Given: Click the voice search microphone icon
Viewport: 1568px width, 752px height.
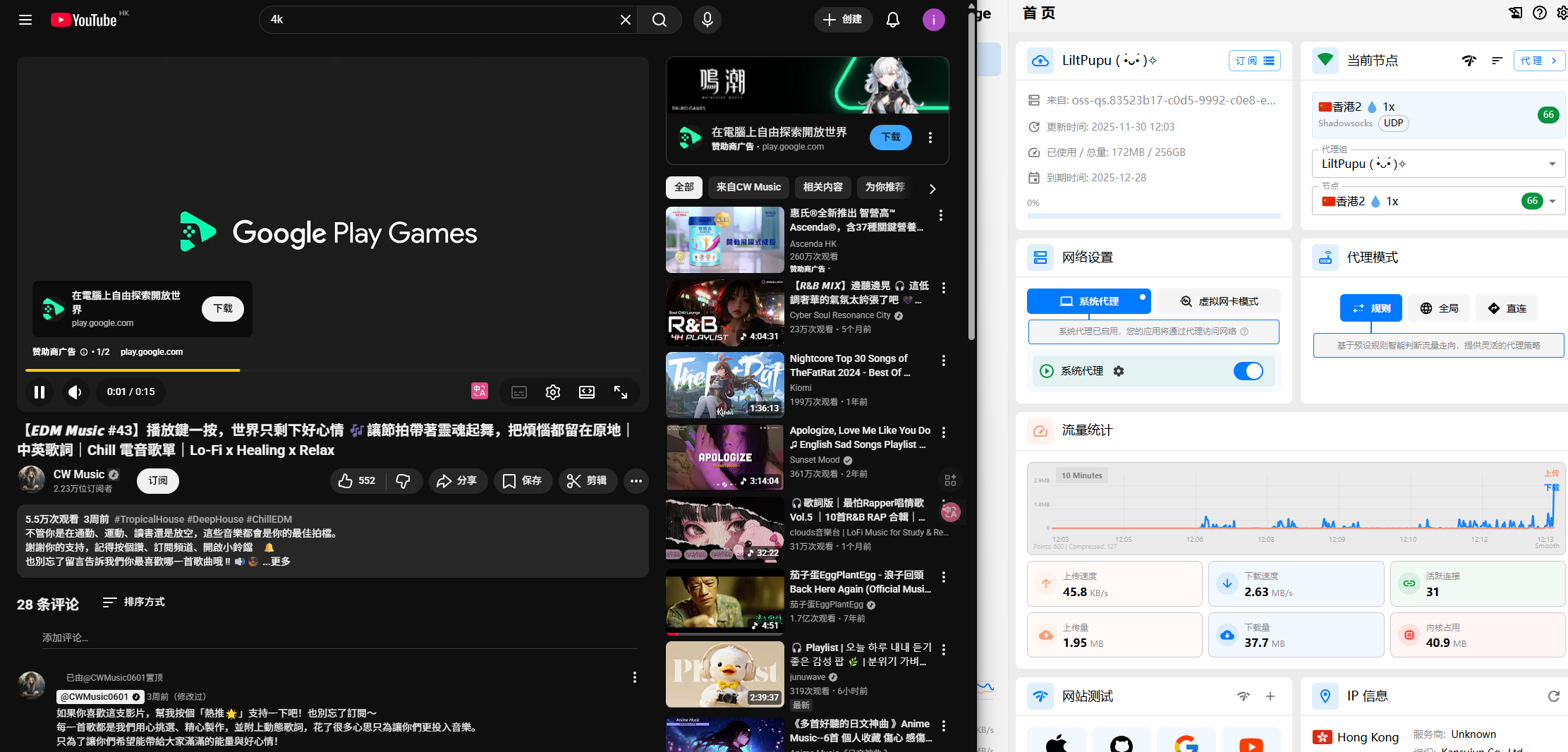Looking at the screenshot, I should point(707,20).
